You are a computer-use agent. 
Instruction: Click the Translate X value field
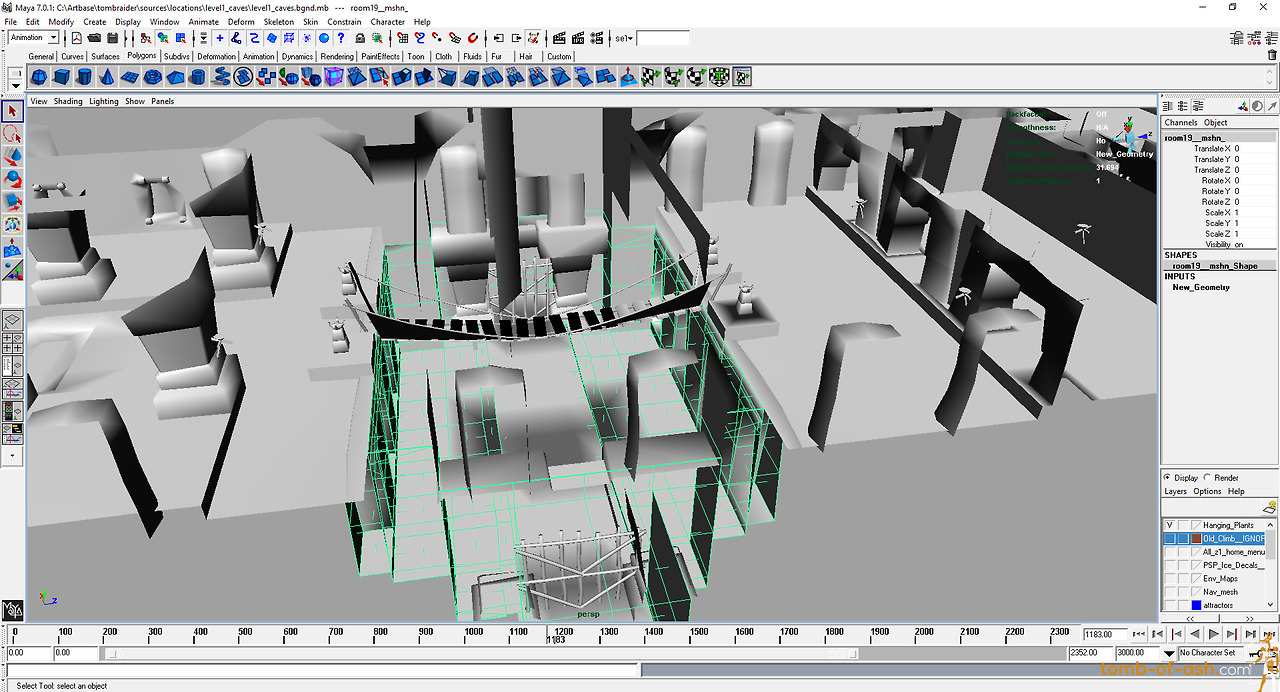1254,148
